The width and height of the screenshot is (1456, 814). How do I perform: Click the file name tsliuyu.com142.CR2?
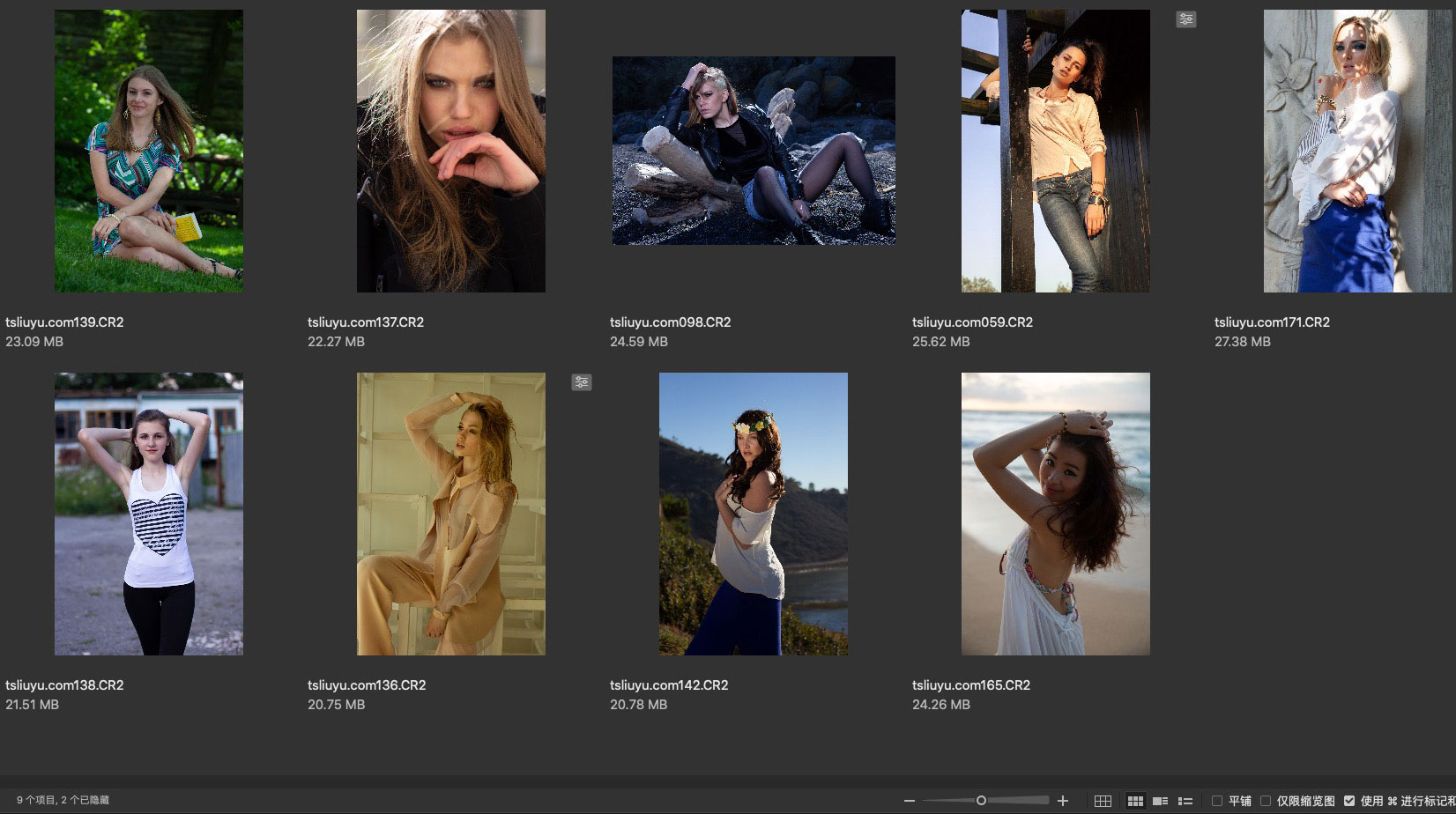(669, 685)
